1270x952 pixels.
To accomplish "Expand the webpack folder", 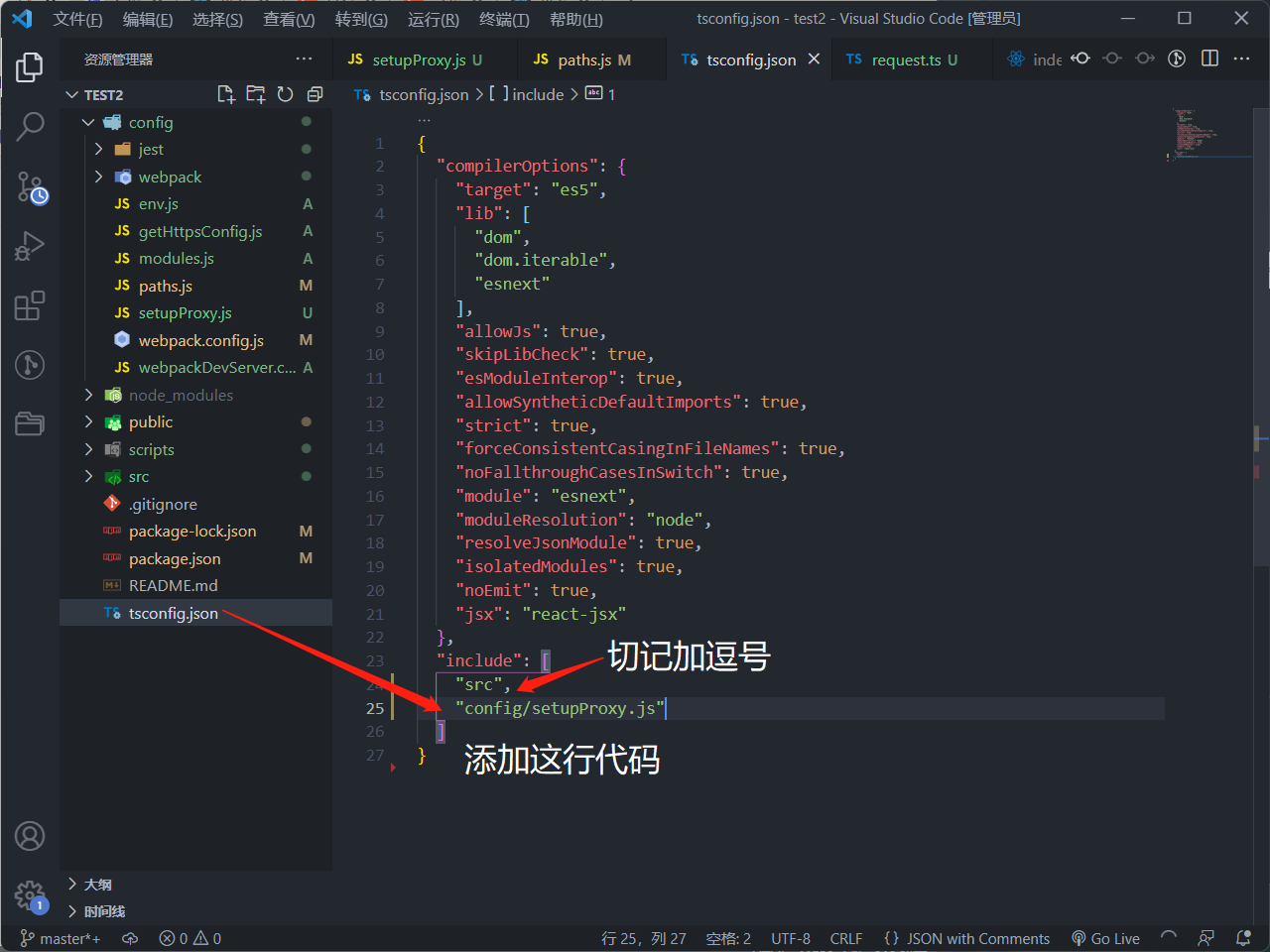I will coord(98,177).
